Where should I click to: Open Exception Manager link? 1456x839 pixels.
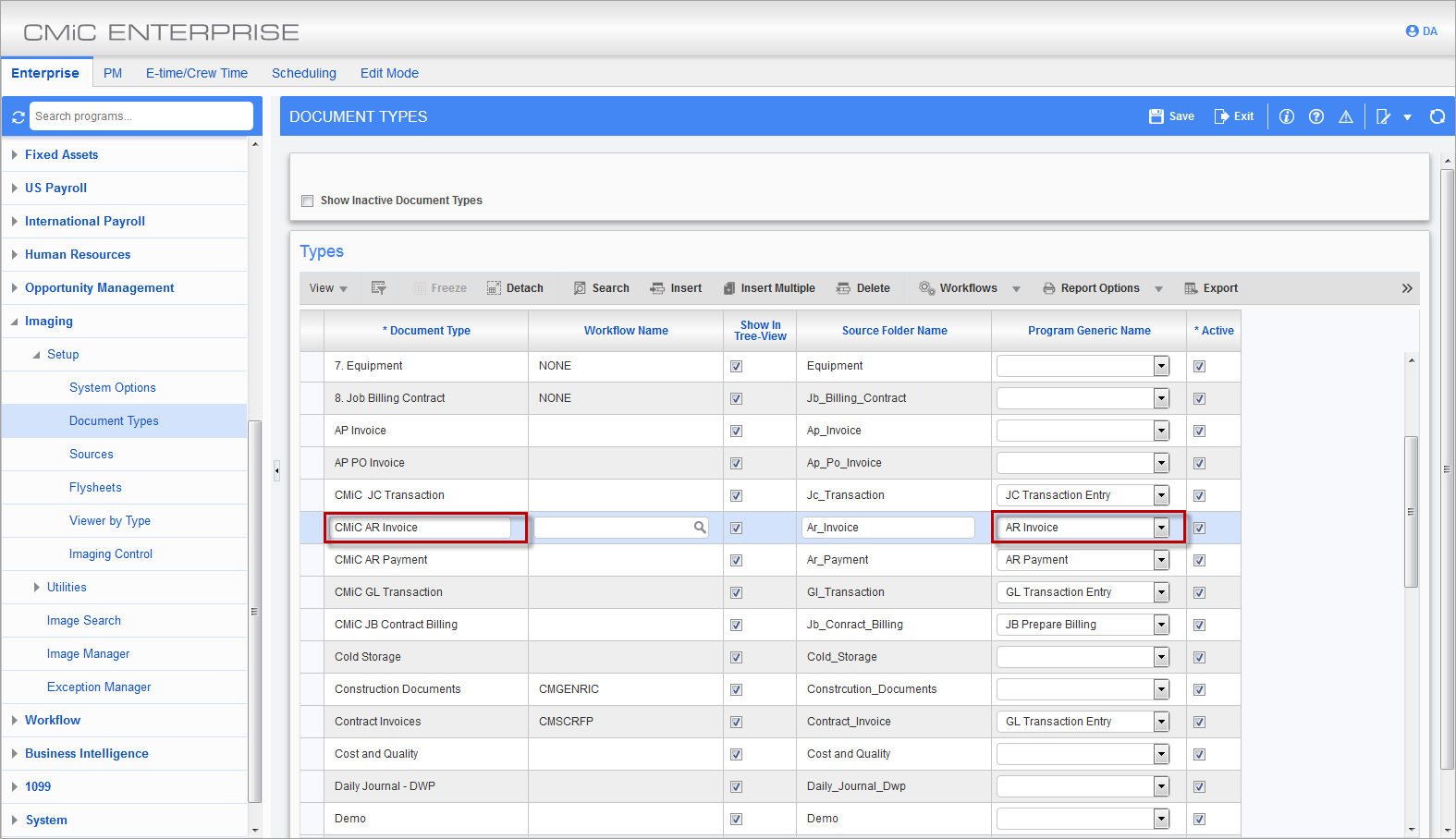(99, 687)
